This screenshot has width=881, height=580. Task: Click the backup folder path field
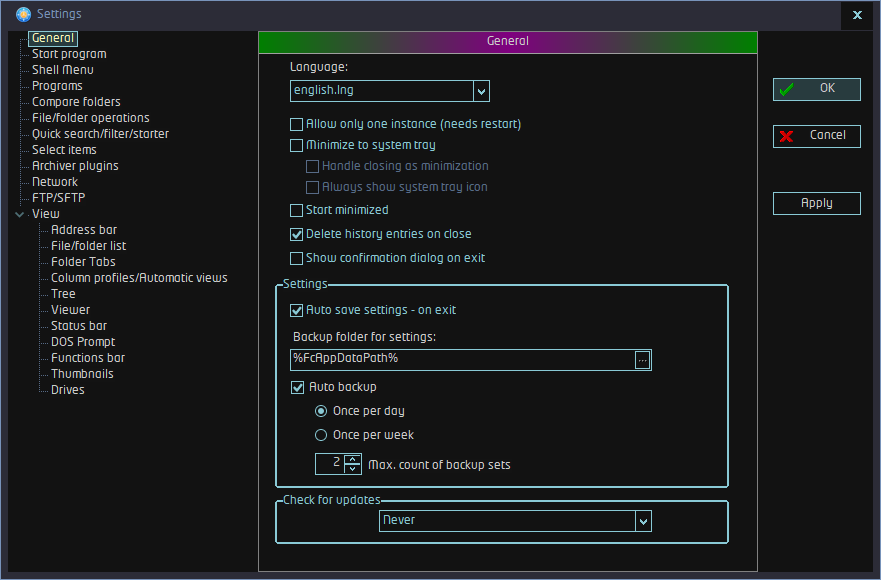click(x=461, y=359)
